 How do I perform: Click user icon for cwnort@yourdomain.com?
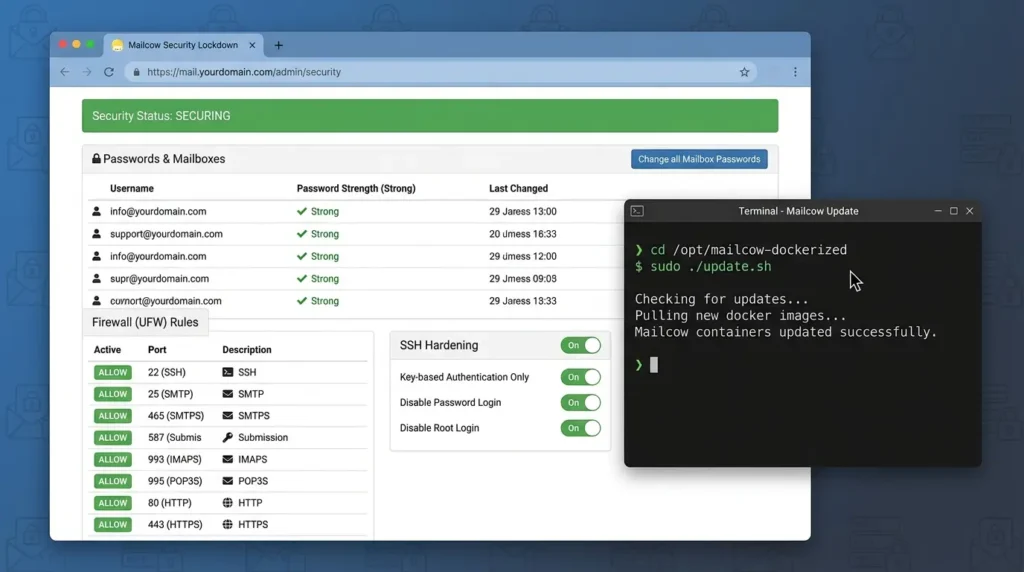click(x=96, y=300)
